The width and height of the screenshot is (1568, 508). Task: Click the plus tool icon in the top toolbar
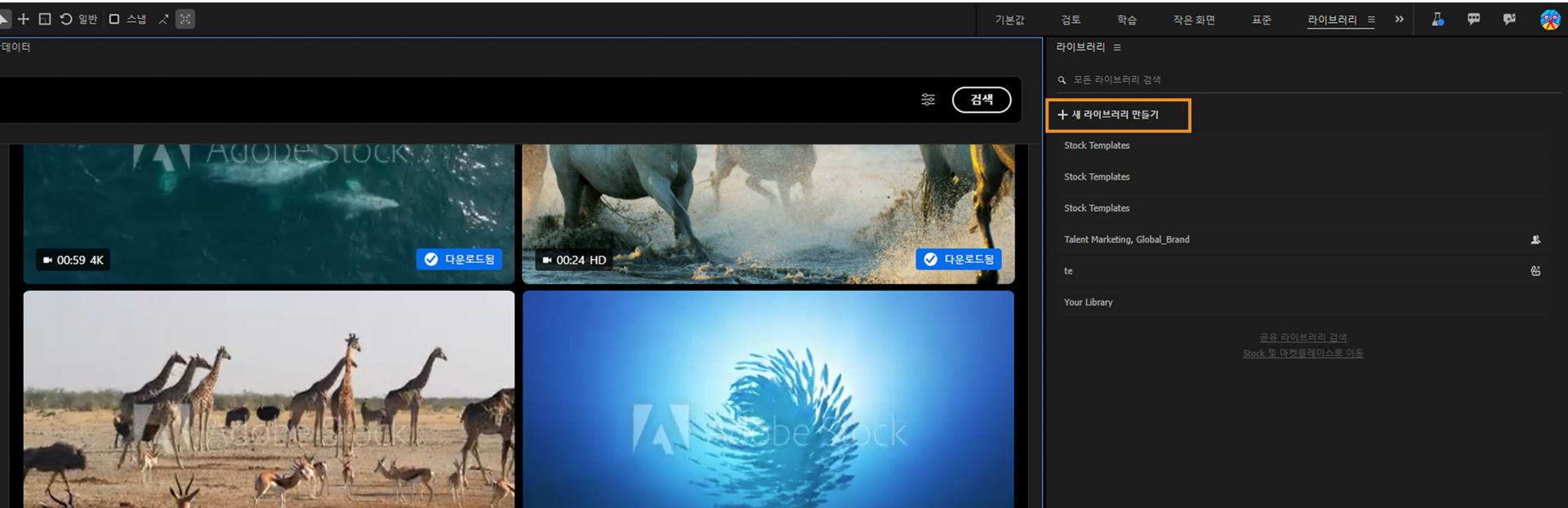[23, 19]
